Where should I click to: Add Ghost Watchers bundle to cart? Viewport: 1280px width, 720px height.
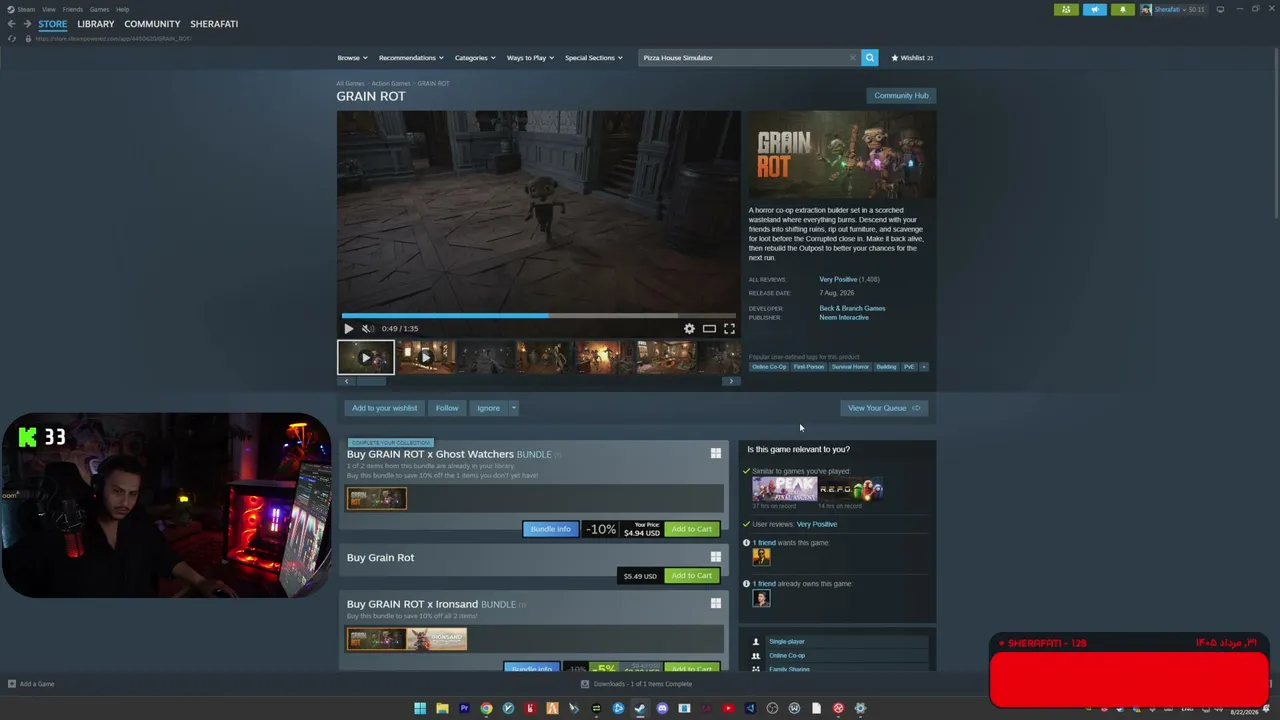pyautogui.click(x=691, y=529)
